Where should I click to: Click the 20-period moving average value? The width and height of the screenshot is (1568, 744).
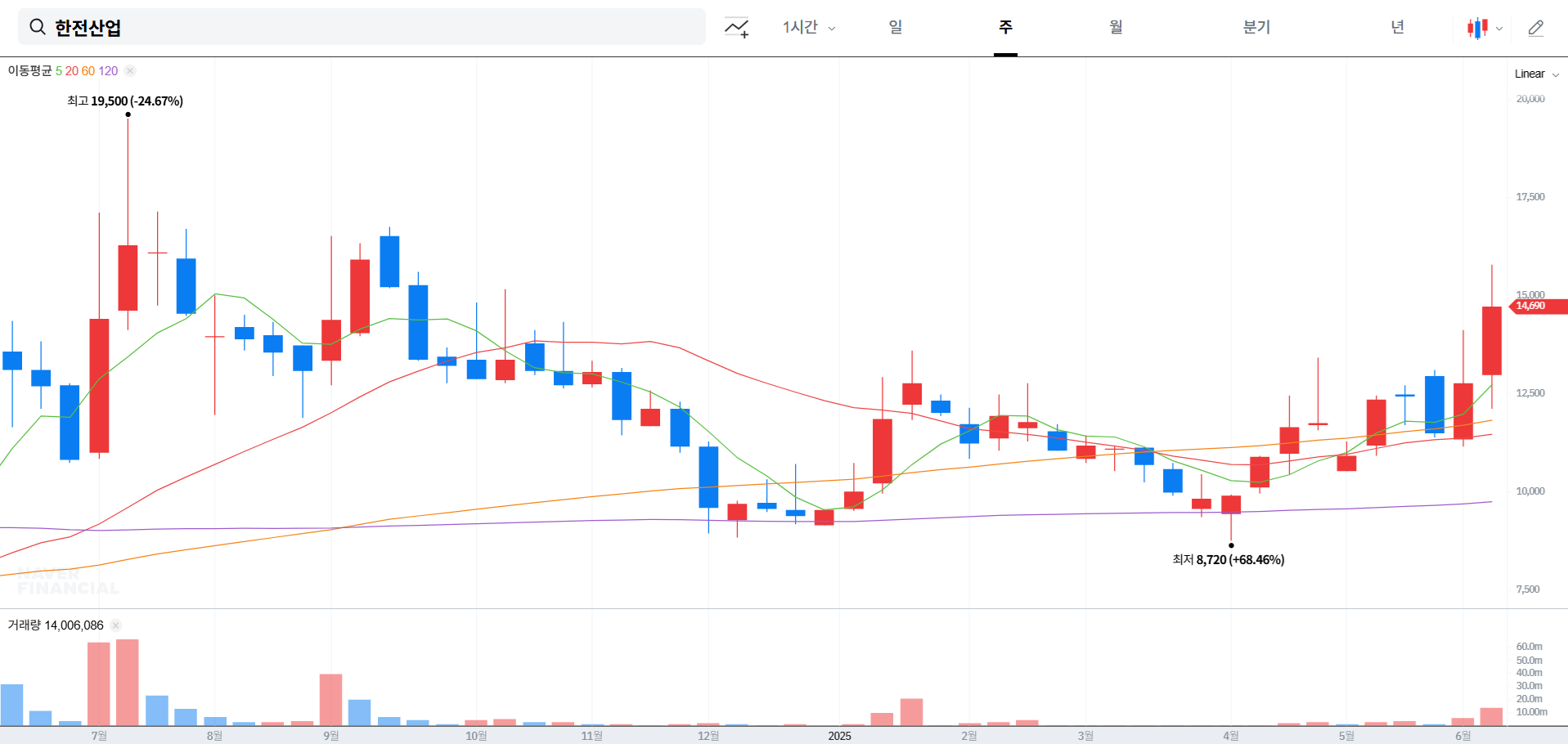pos(72,71)
